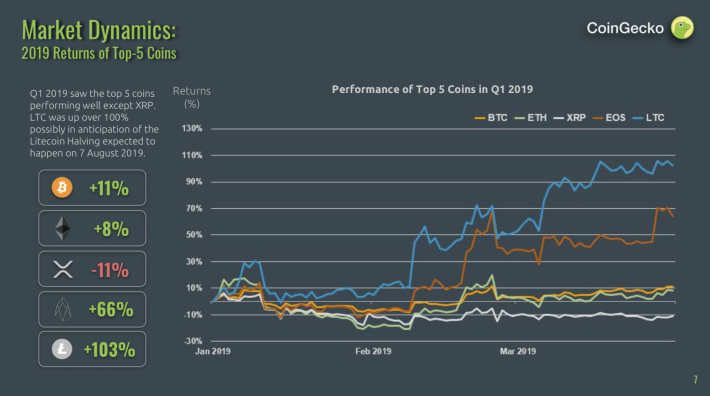Click the Ethereum diamond icon
Screen dimensions: 710x396
tap(62, 228)
